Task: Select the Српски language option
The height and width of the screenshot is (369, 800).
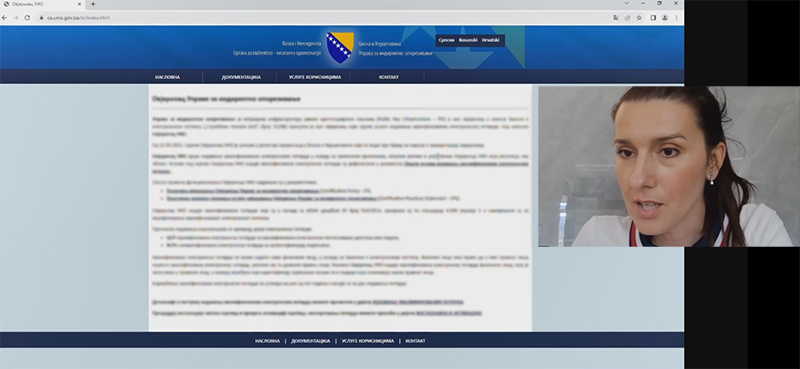Action: coord(446,40)
